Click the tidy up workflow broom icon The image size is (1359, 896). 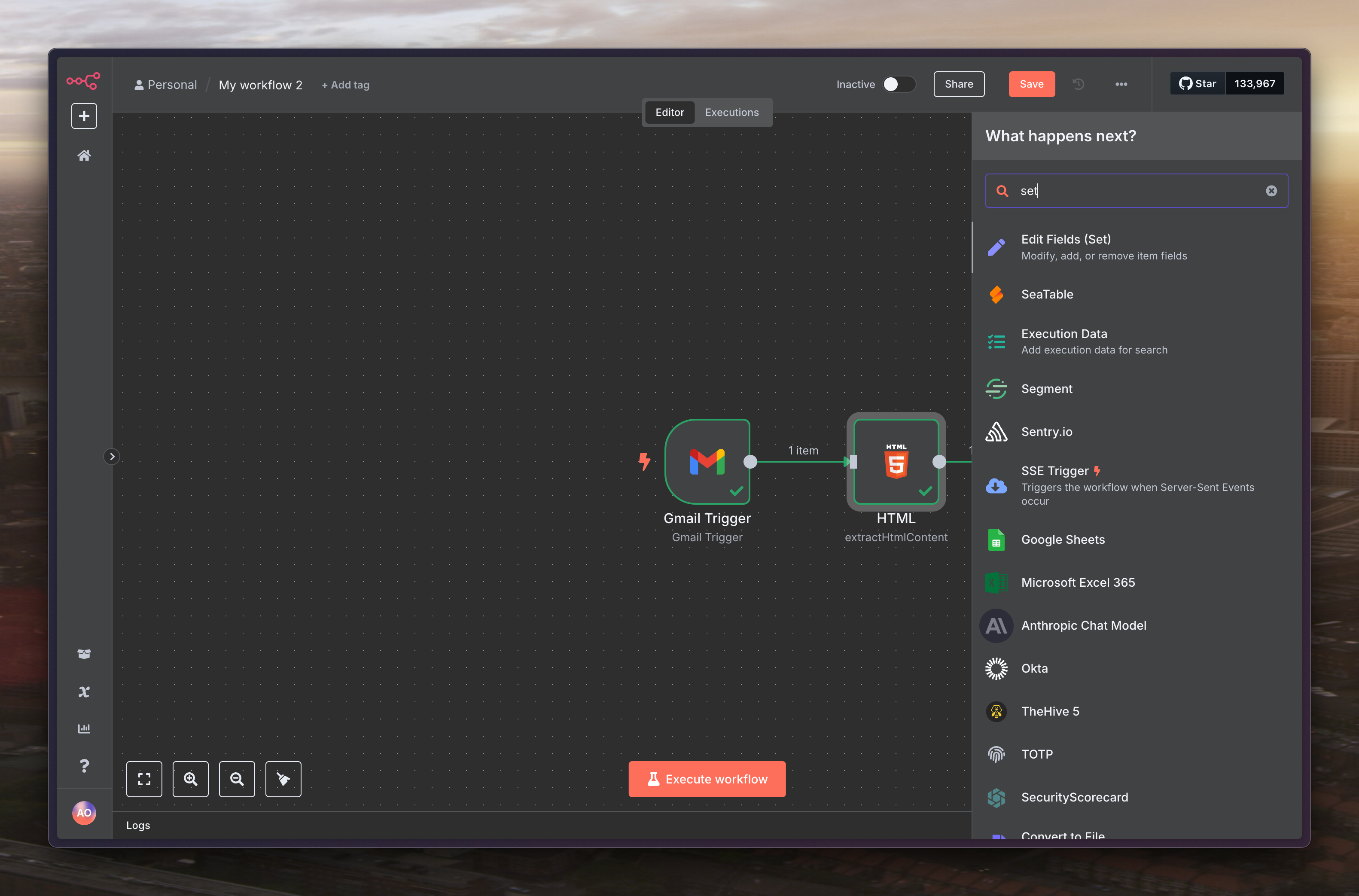[283, 779]
